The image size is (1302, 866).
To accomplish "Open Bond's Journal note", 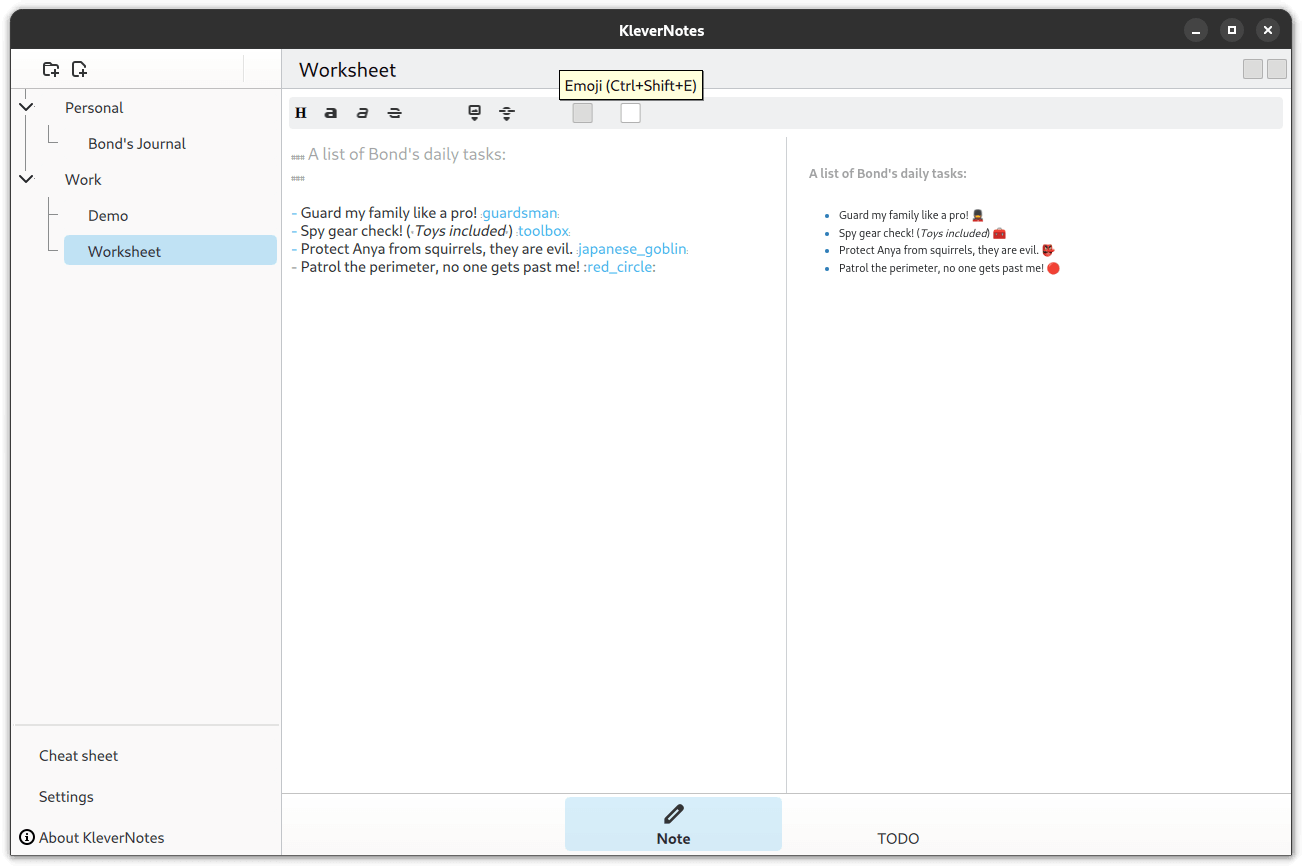I will (137, 144).
